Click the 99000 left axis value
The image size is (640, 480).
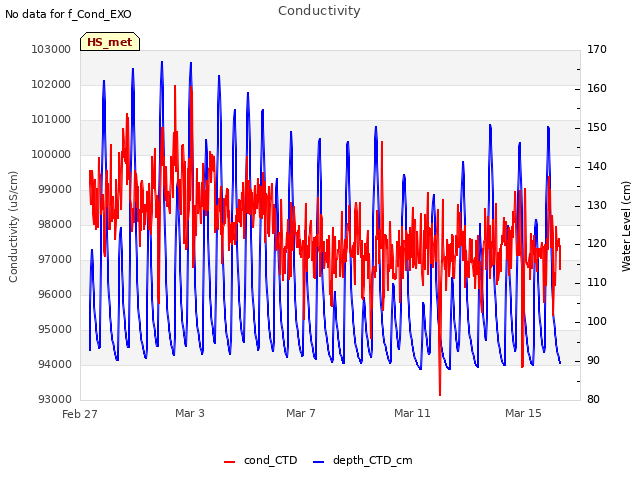click(54, 189)
